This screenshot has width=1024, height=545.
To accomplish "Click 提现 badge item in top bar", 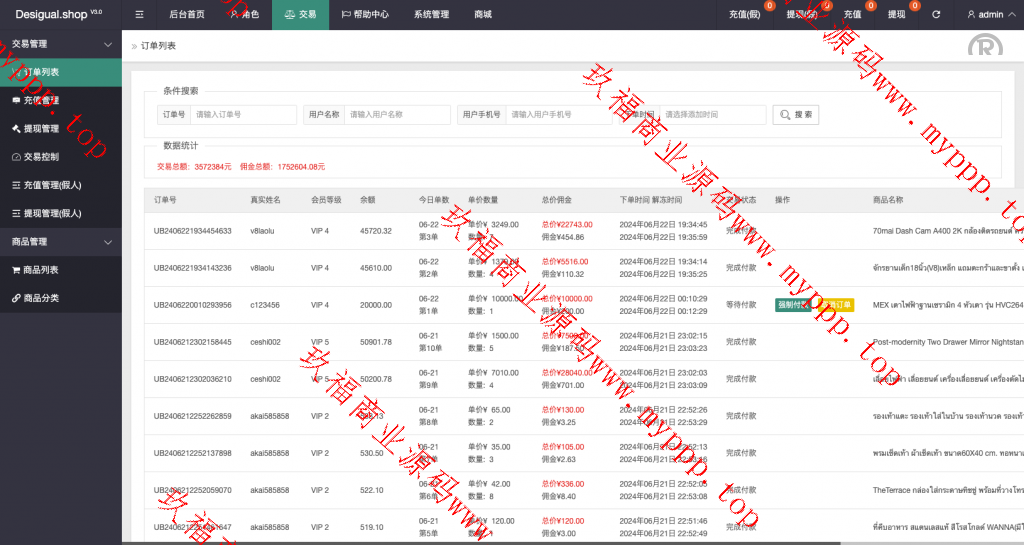I will pos(896,15).
